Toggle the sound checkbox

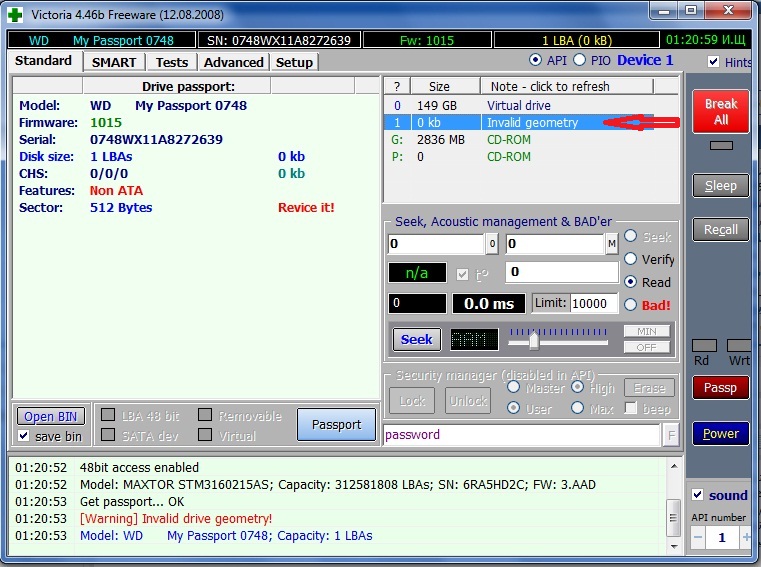point(697,495)
